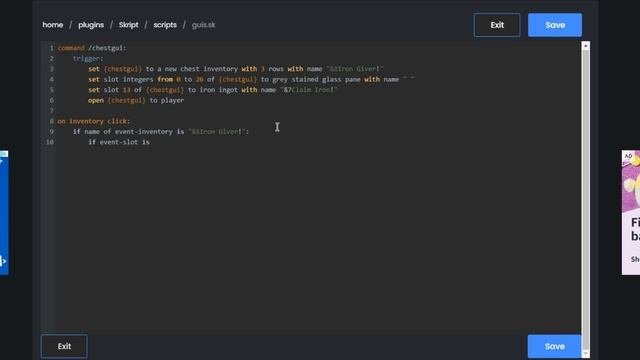The image size is (640, 360).
Task: Click the bottom Save button
Action: point(554,346)
